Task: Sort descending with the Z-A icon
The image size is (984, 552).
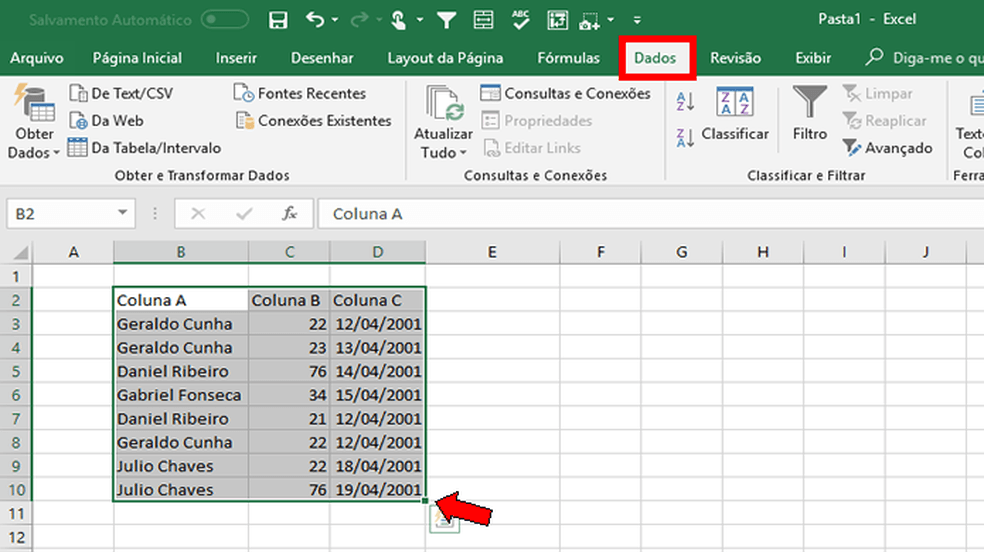Action: (x=685, y=138)
